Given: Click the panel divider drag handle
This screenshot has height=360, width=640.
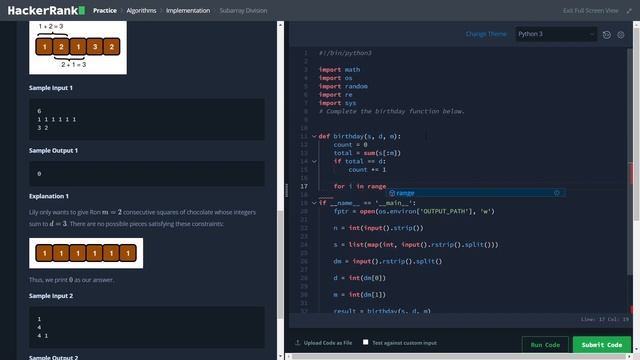Looking at the screenshot, I should [x=286, y=190].
